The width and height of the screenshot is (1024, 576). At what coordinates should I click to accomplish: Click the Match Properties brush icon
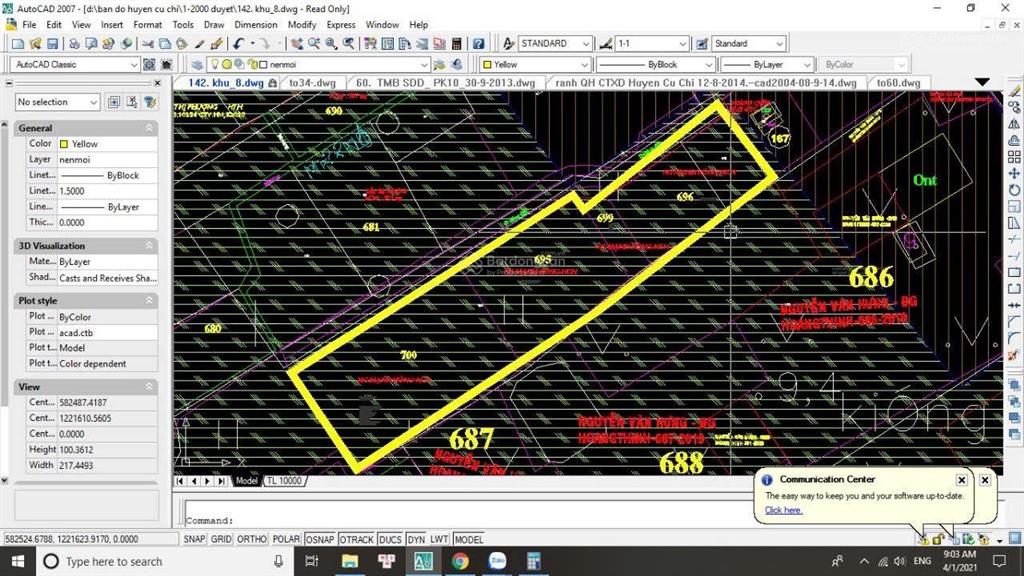216,44
